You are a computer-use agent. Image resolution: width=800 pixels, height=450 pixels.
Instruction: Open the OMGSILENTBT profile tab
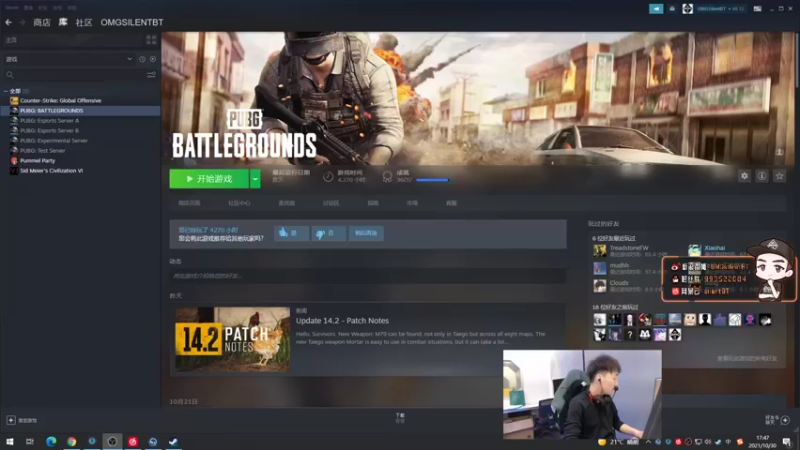tap(132, 22)
